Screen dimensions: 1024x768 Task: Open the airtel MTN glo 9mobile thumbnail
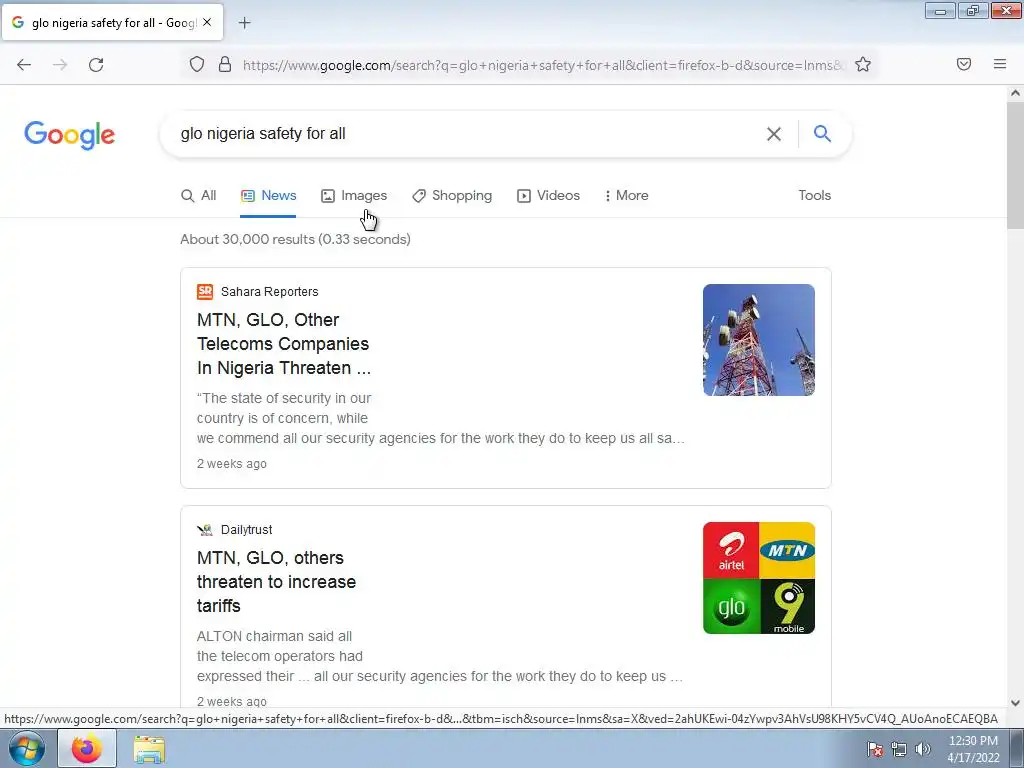tap(759, 577)
